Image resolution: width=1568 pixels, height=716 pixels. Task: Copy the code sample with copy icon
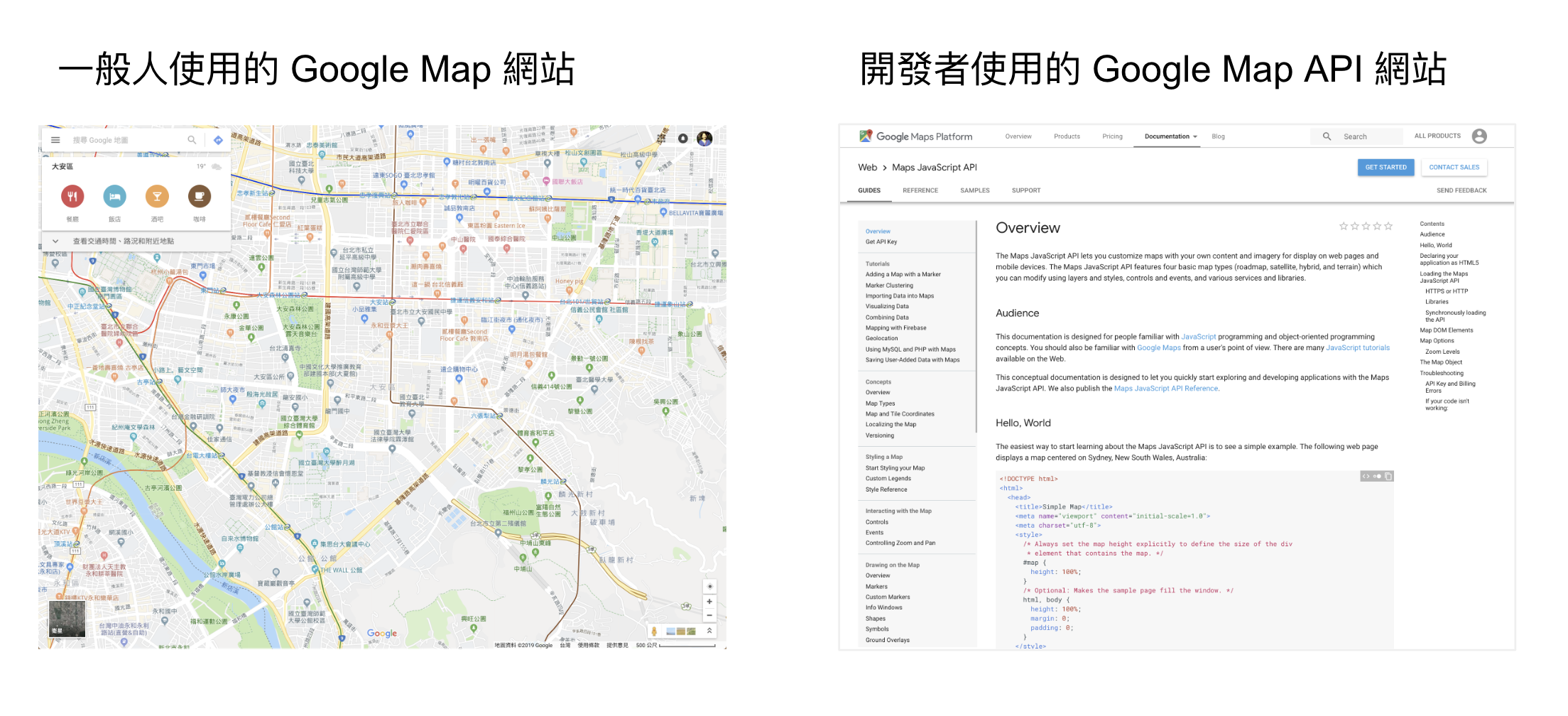tap(1388, 477)
